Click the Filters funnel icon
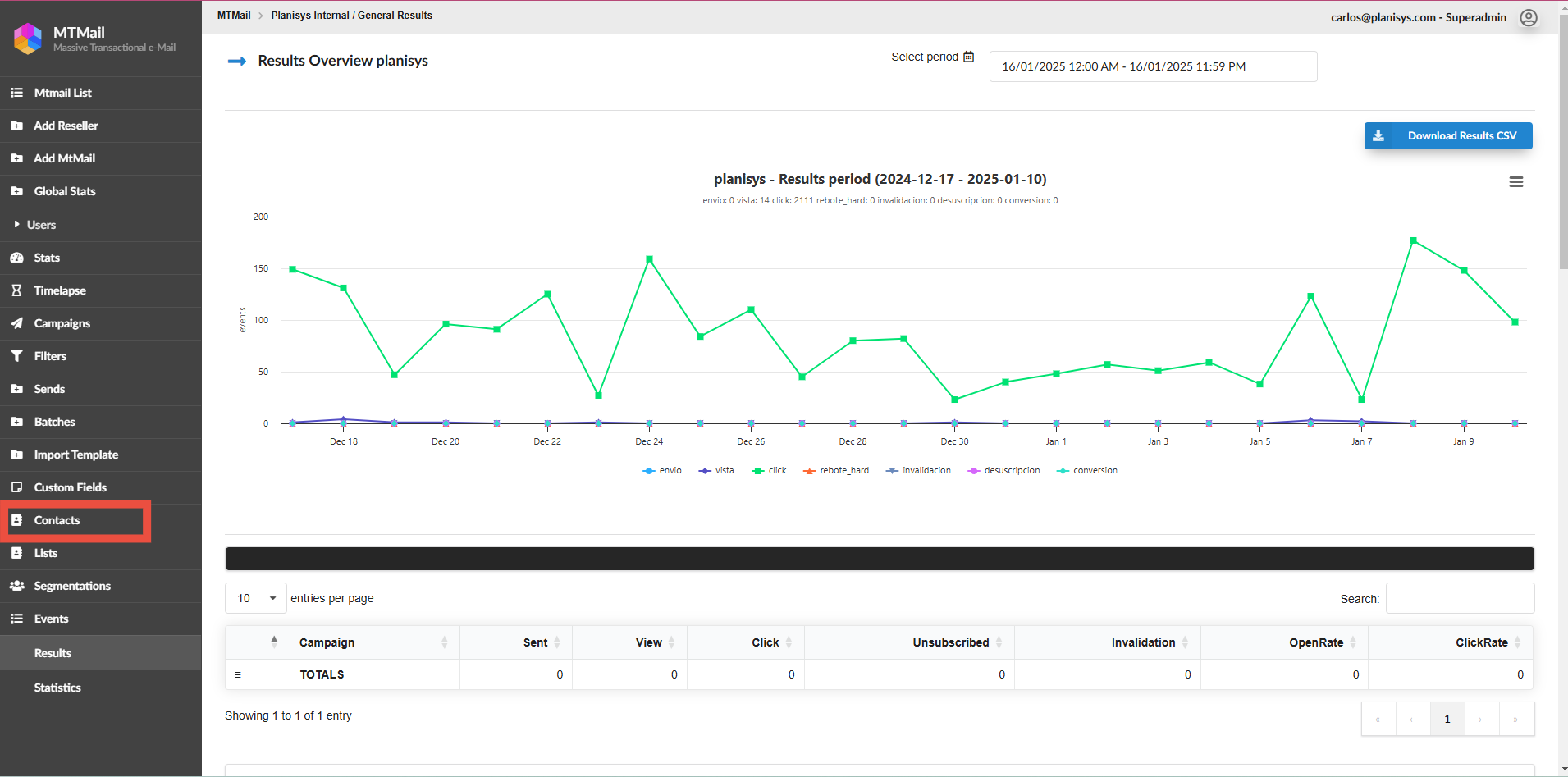This screenshot has height=777, width=1568. pos(16,356)
